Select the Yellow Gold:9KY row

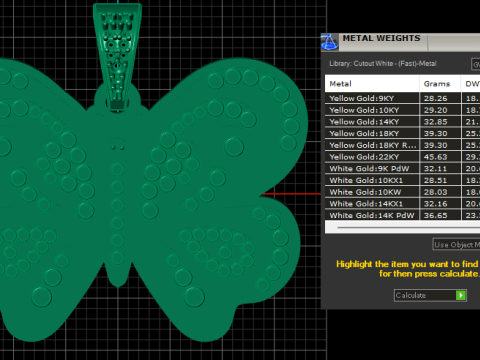402,98
